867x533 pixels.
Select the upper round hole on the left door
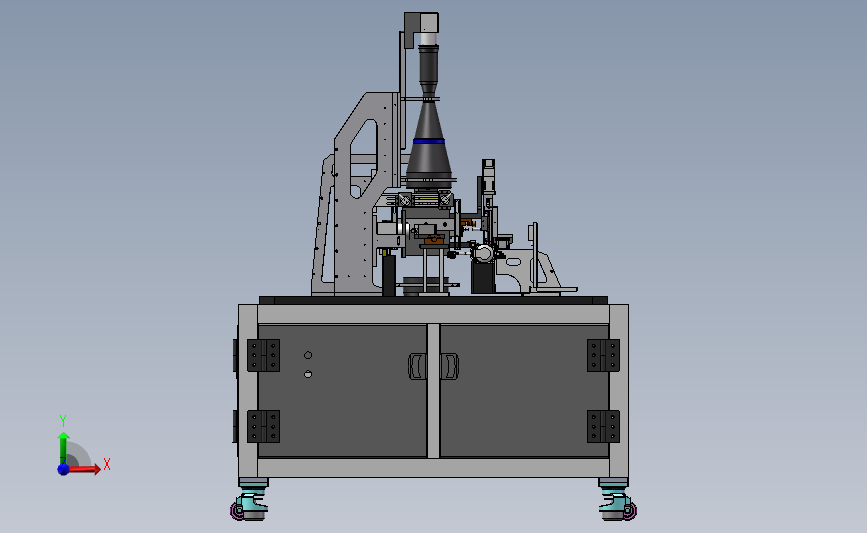(308, 355)
